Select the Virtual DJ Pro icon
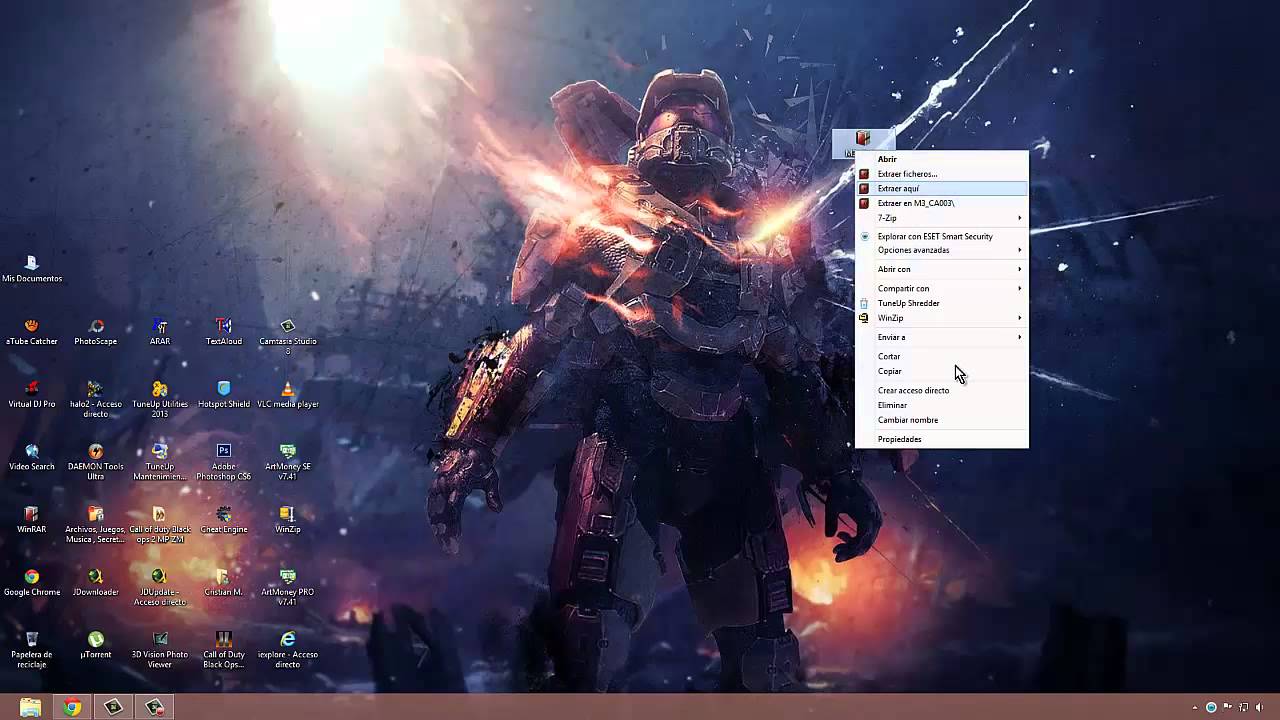The width and height of the screenshot is (1280, 720). [32, 394]
